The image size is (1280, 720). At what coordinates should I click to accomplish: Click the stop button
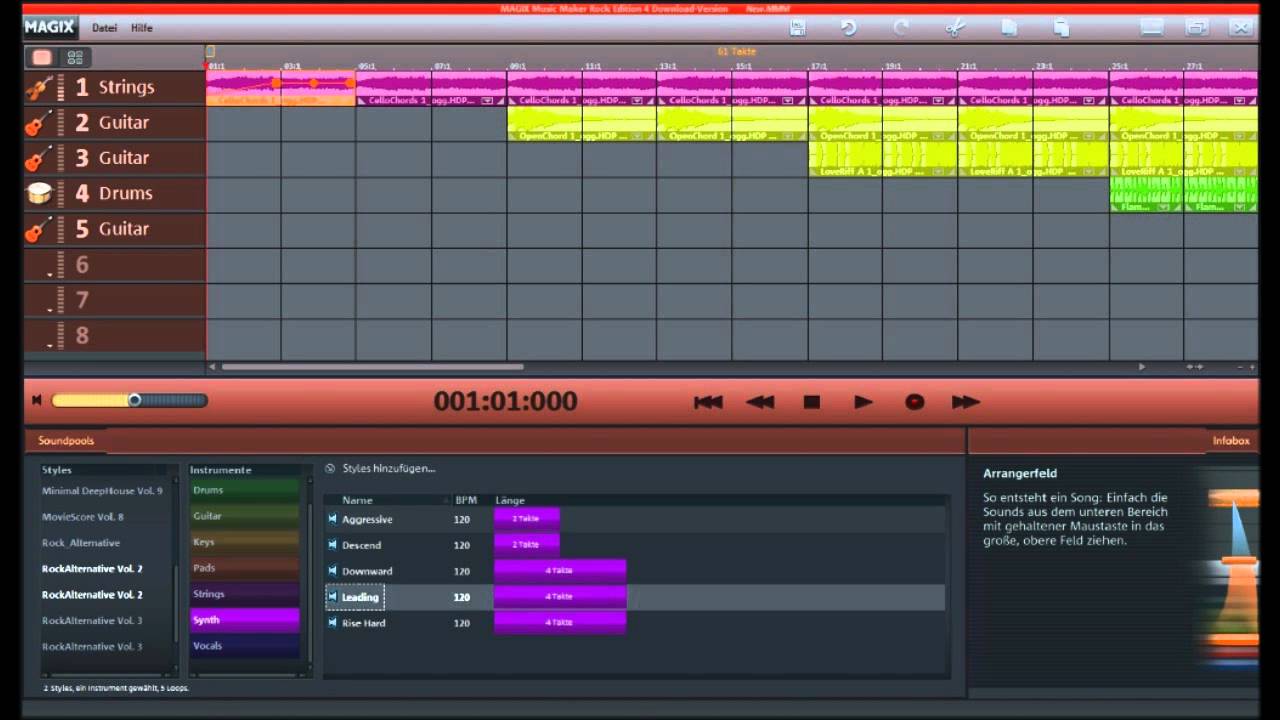[812, 402]
